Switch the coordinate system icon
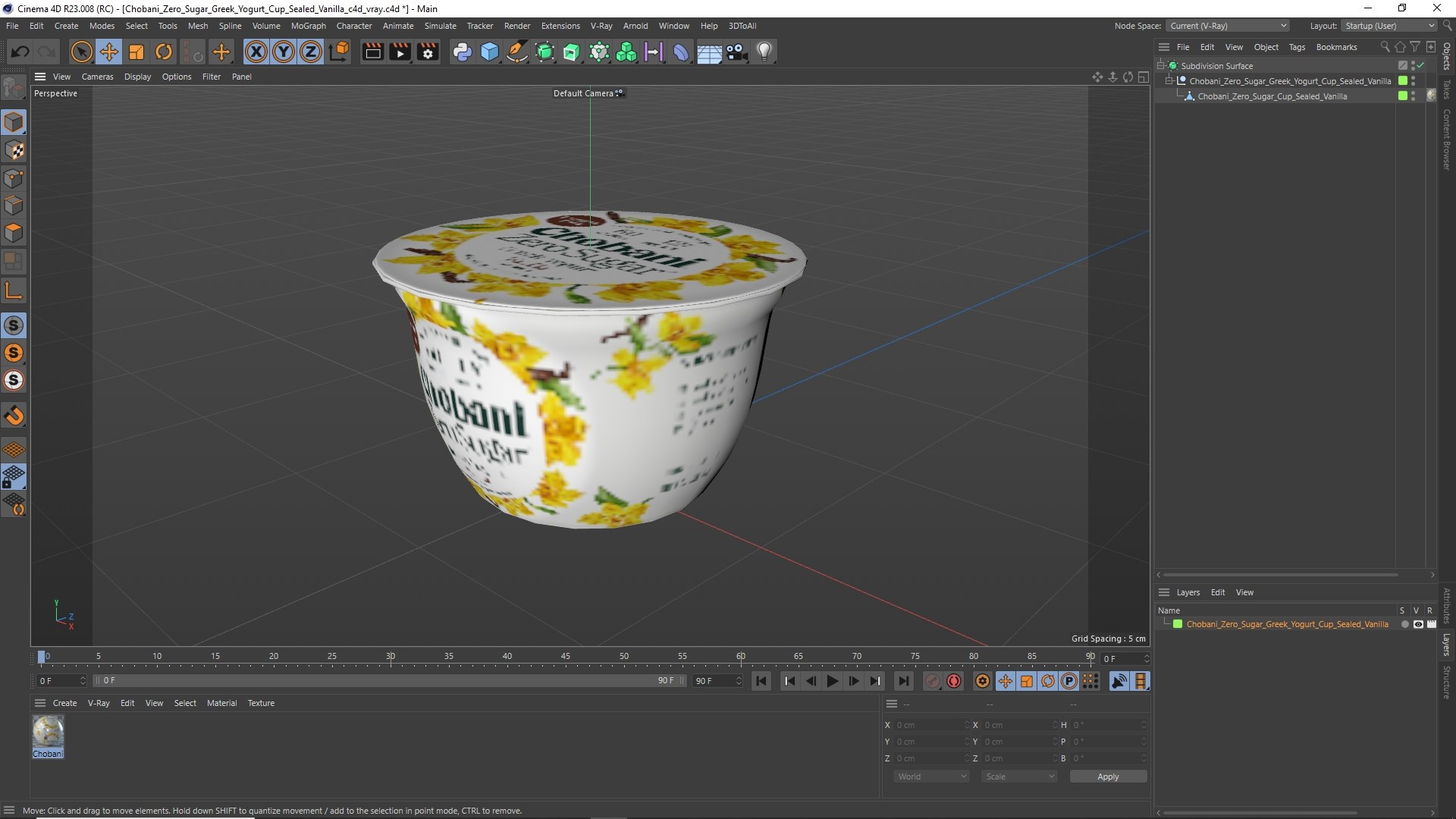Image resolution: width=1456 pixels, height=819 pixels. tap(340, 52)
